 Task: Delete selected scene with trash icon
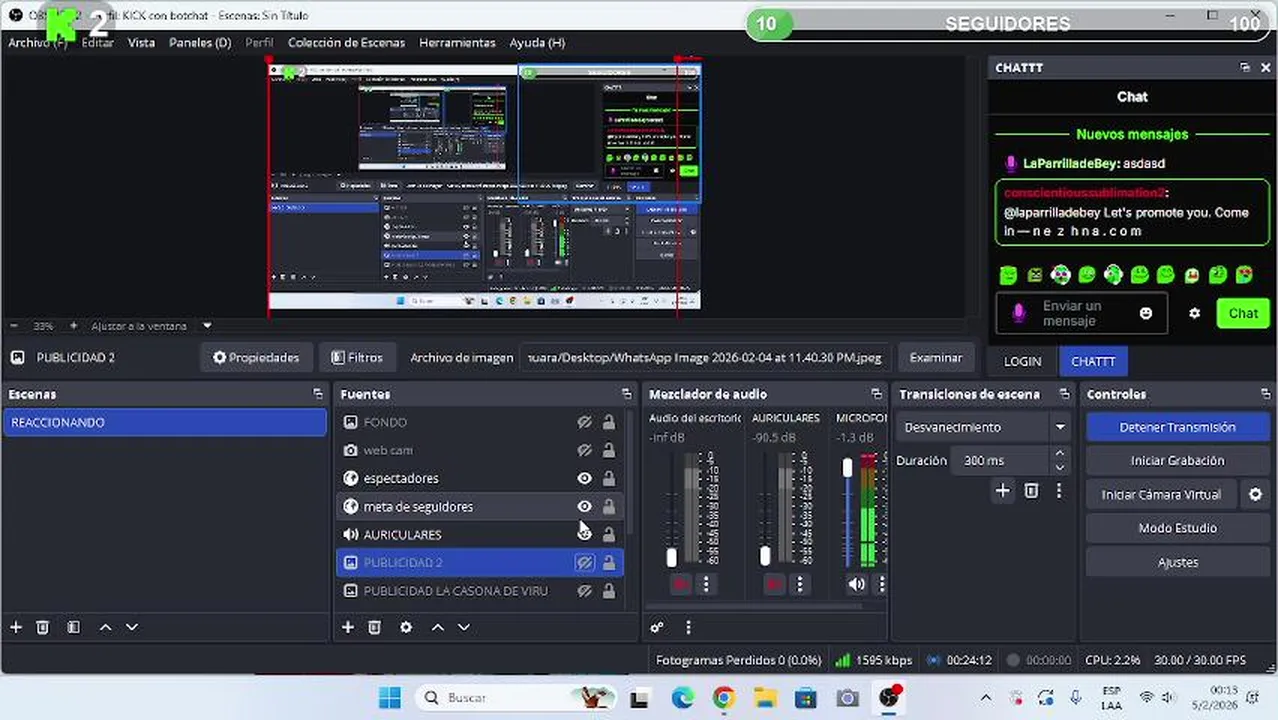click(43, 627)
